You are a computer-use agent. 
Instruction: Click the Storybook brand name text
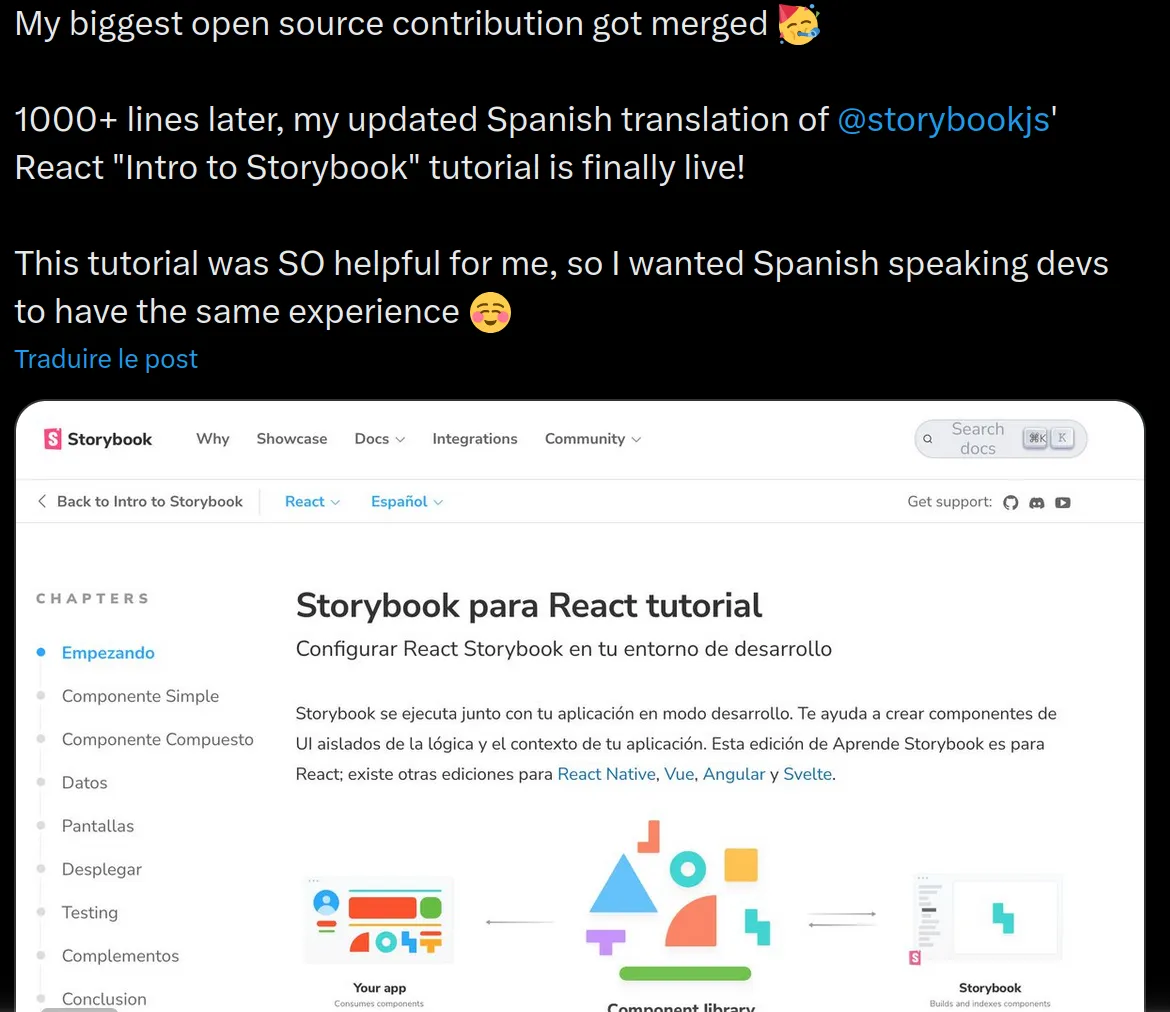tap(110, 439)
